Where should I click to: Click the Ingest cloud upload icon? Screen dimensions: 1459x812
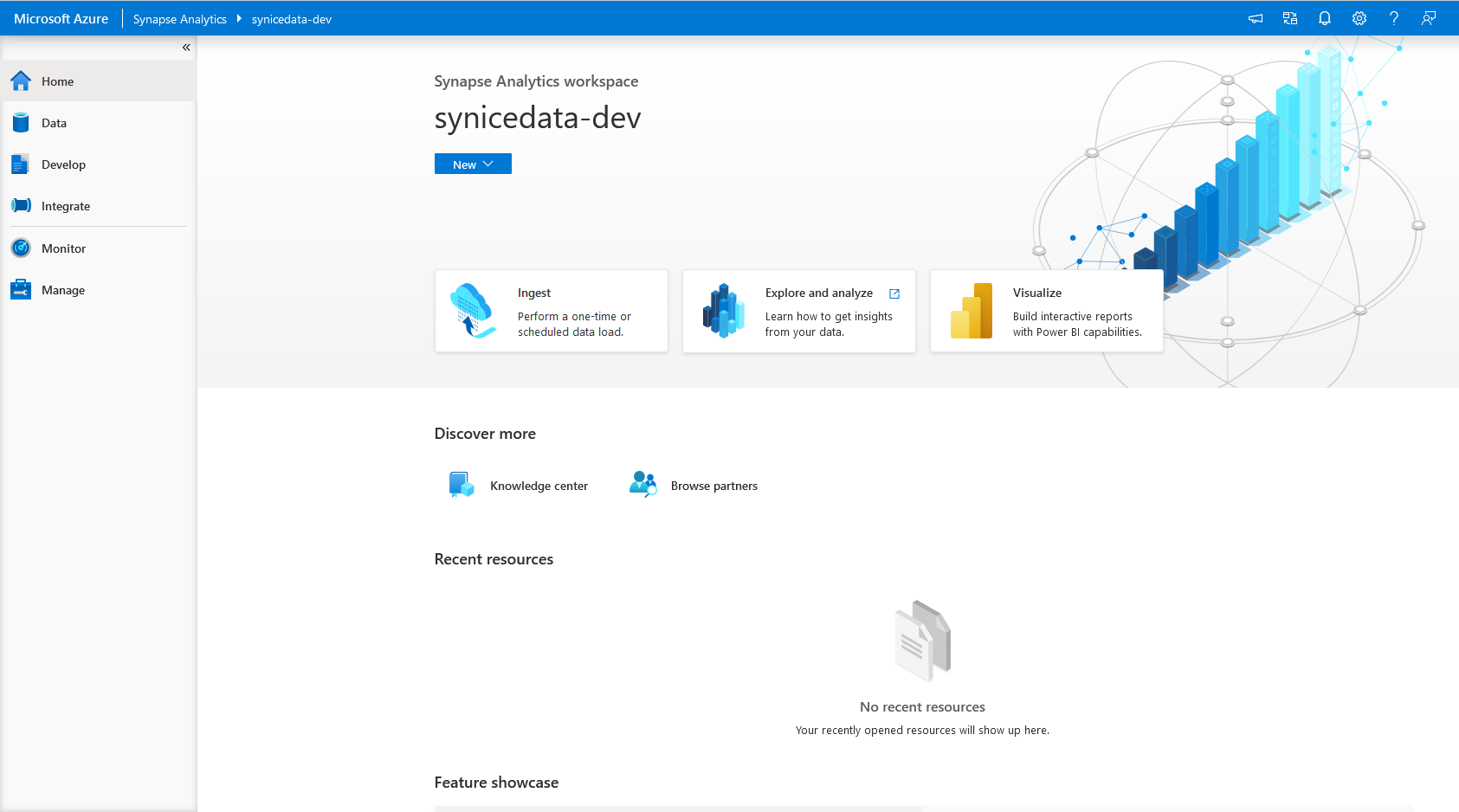[473, 311]
